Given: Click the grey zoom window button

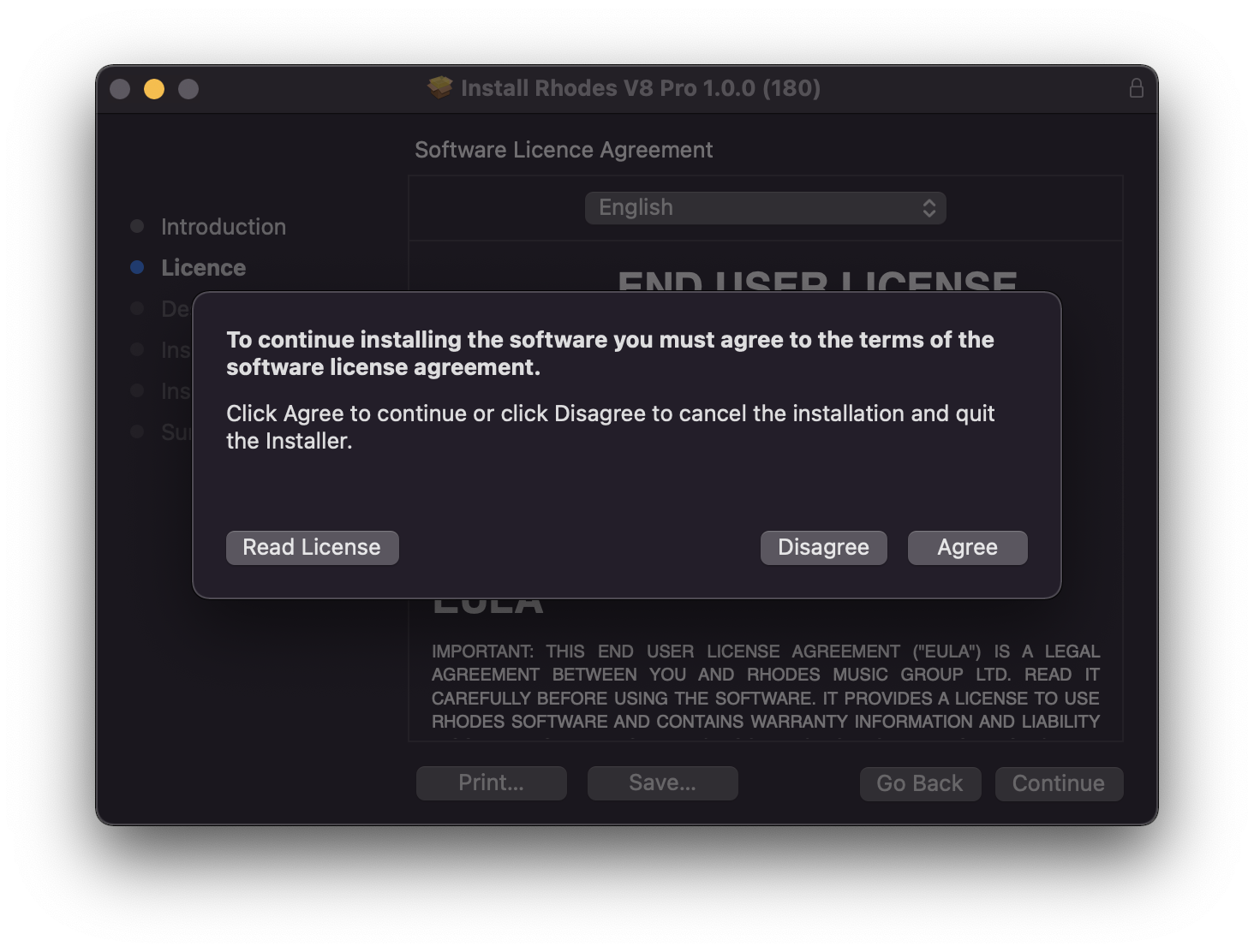Looking at the screenshot, I should click(188, 89).
